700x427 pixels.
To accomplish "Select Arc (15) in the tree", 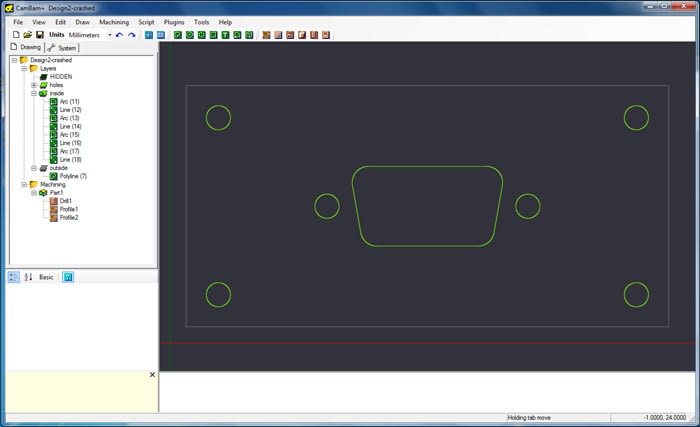I will click(69, 134).
